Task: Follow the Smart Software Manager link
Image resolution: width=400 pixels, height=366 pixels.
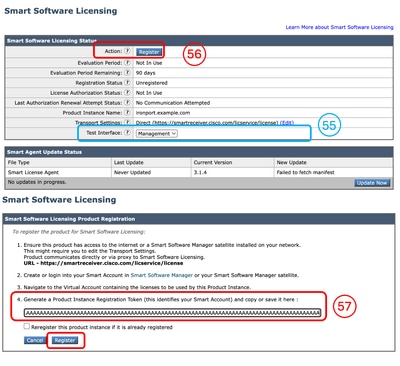Action: (x=162, y=275)
